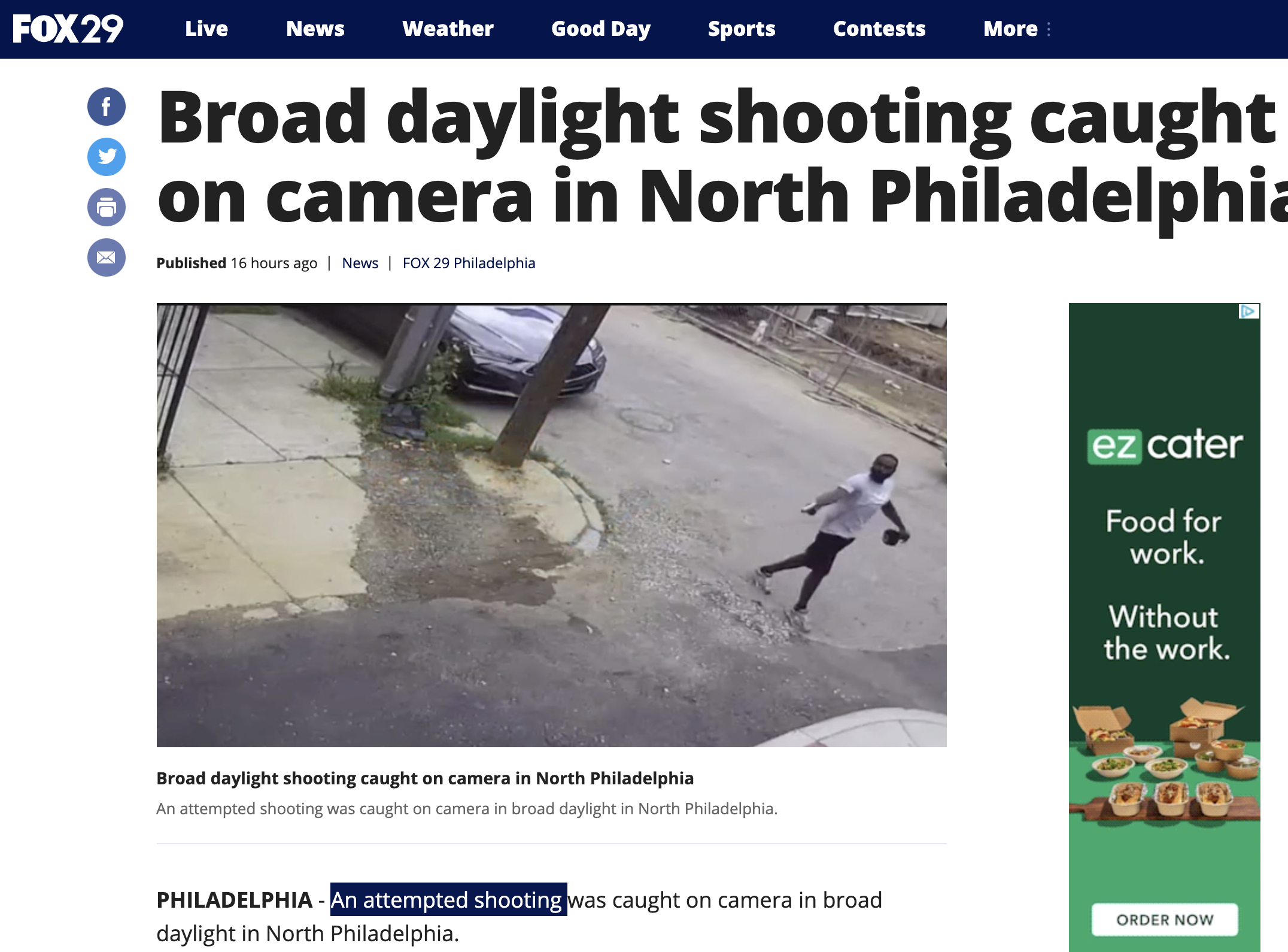Open the shooting surveillance video thumbnail
Image resolution: width=1288 pixels, height=952 pixels.
point(552,525)
